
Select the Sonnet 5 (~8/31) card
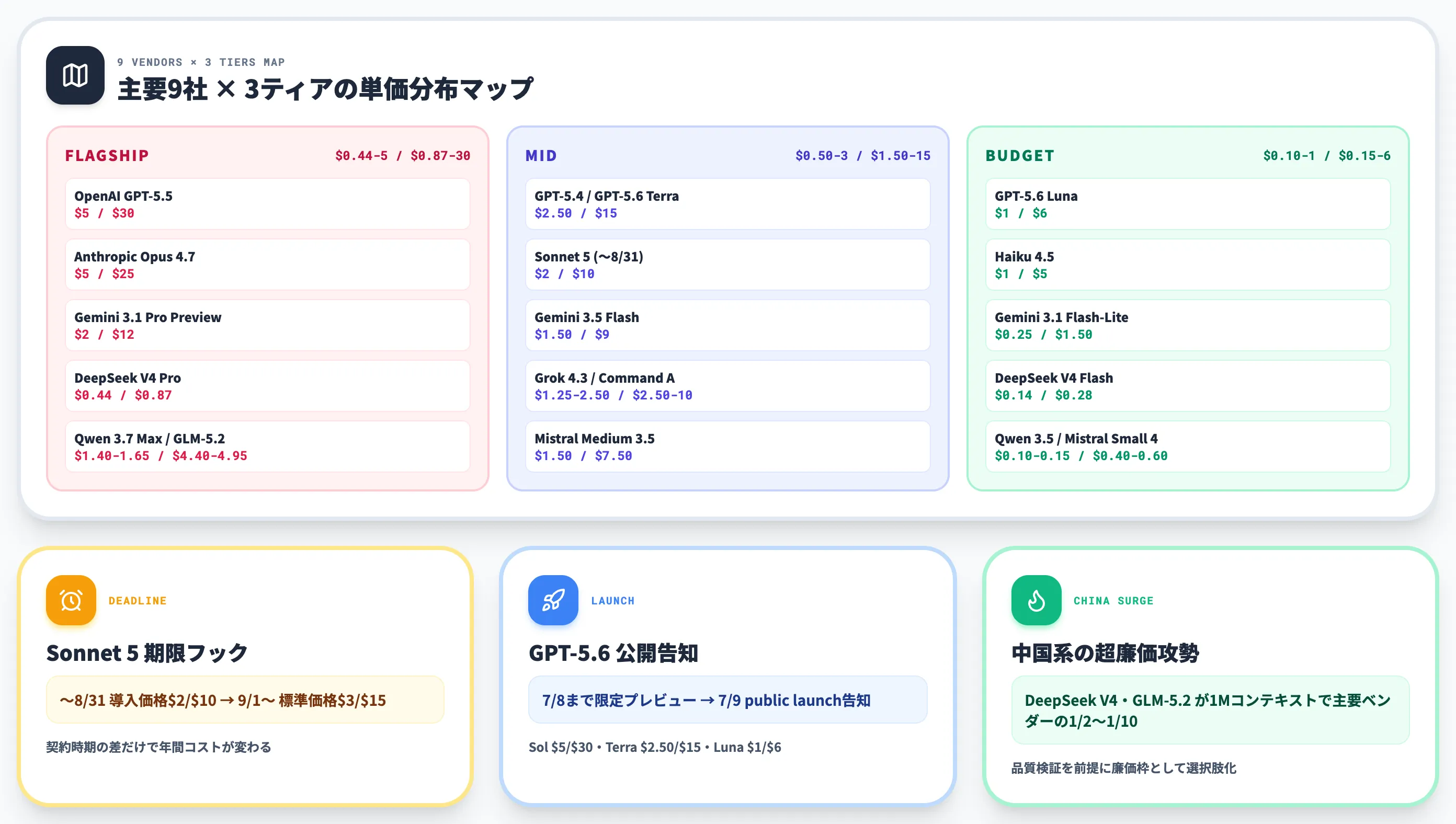(x=728, y=265)
